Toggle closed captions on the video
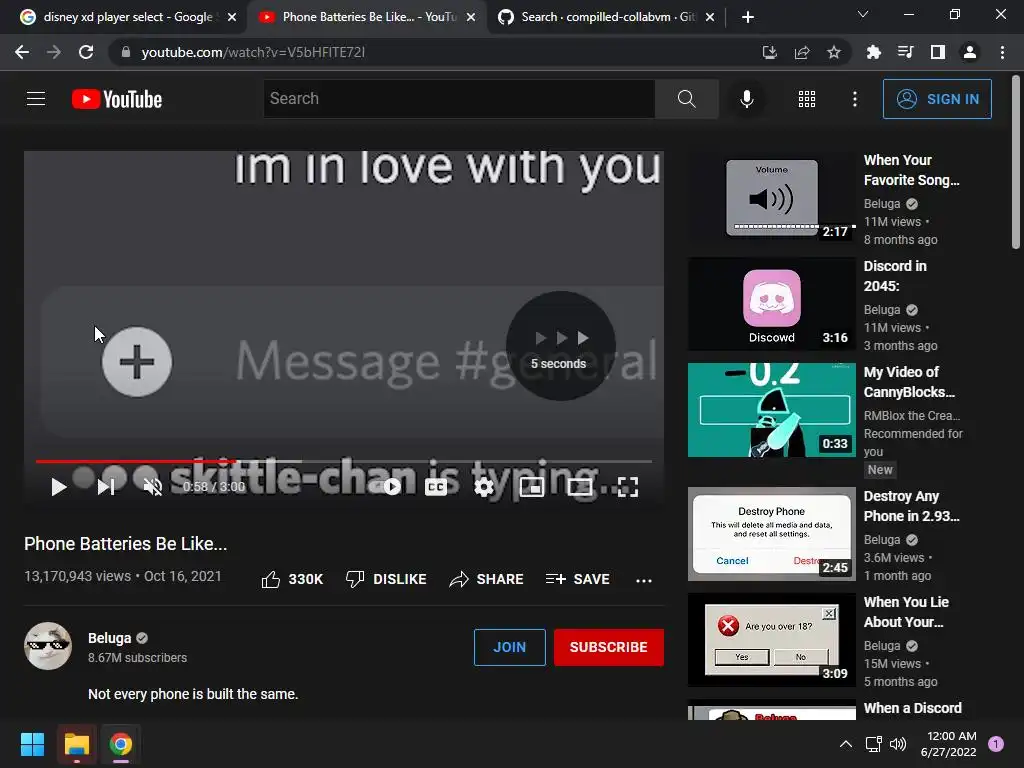1024x768 pixels. 436,487
